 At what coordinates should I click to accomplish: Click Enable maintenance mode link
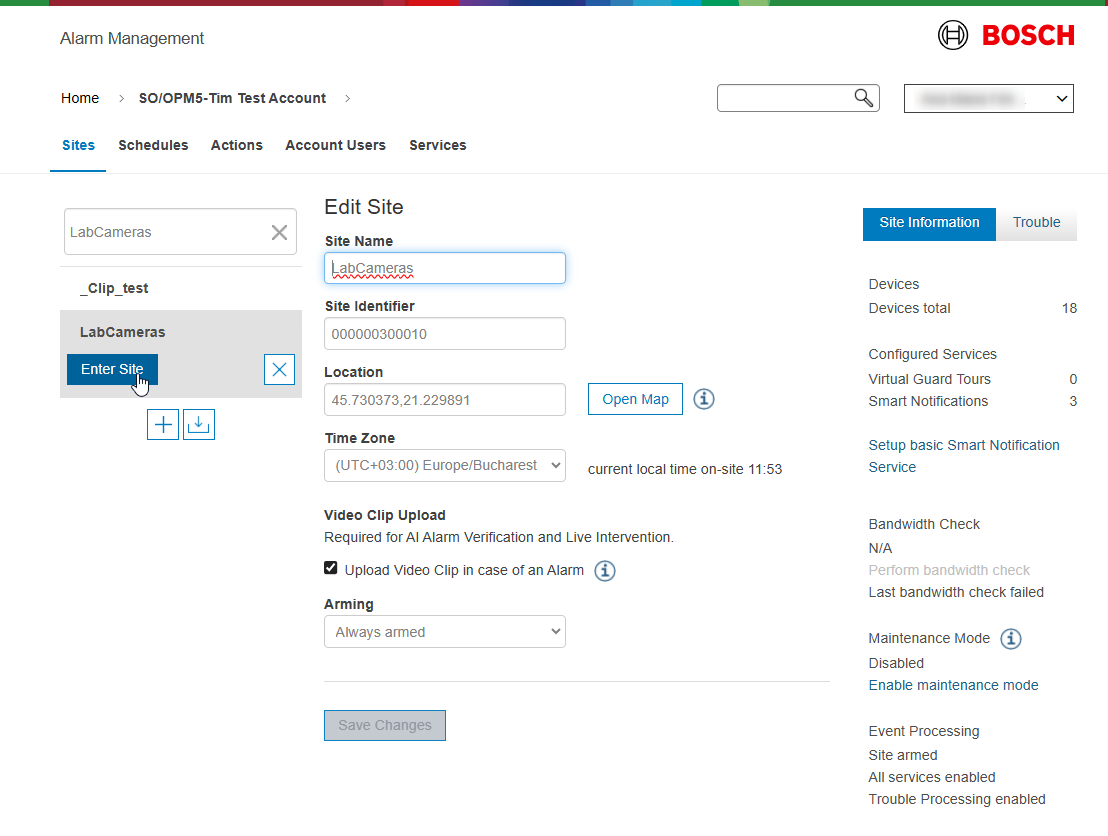pyautogui.click(x=953, y=685)
